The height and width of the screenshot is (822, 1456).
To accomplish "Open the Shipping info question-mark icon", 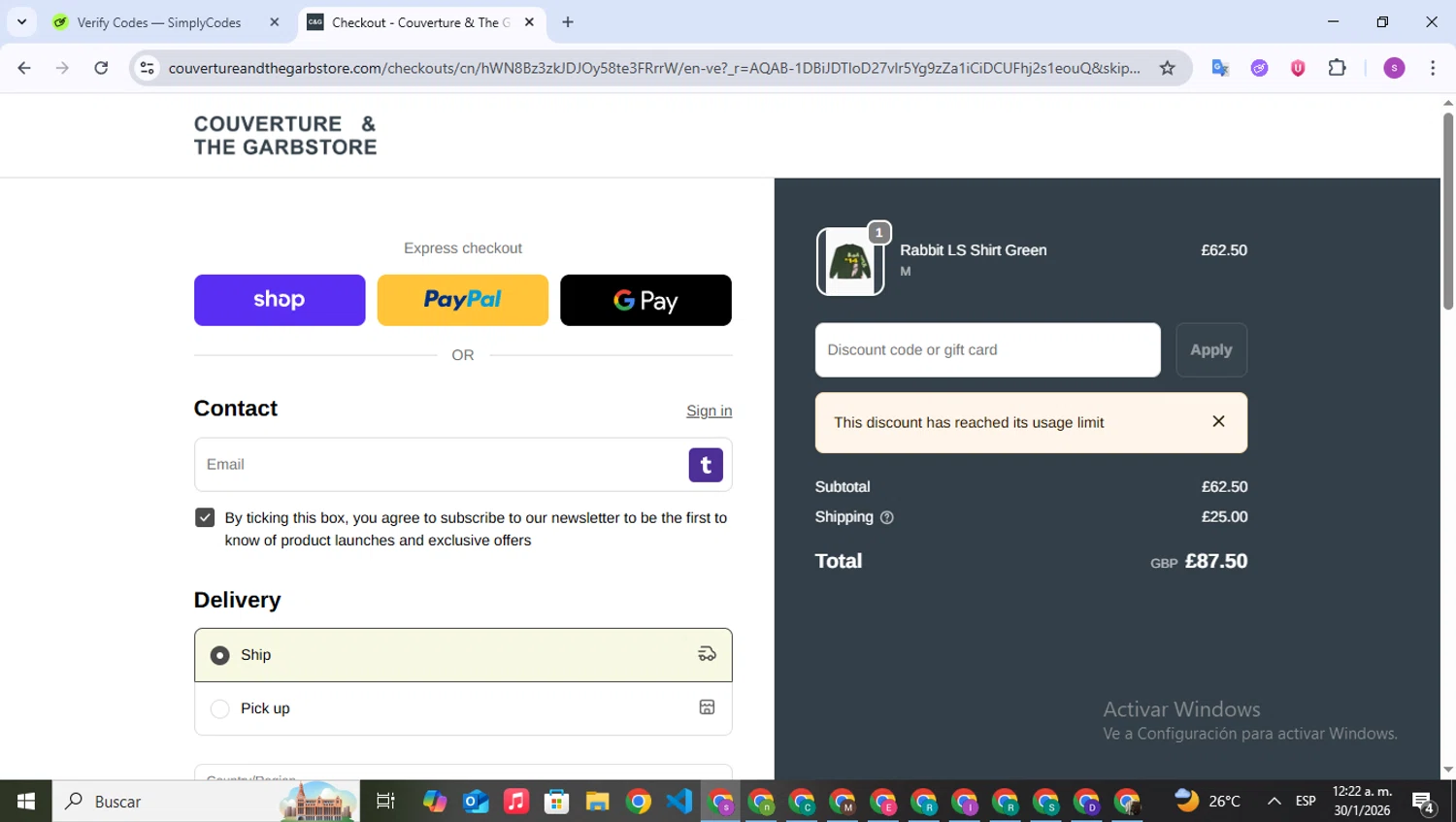I will 886,517.
